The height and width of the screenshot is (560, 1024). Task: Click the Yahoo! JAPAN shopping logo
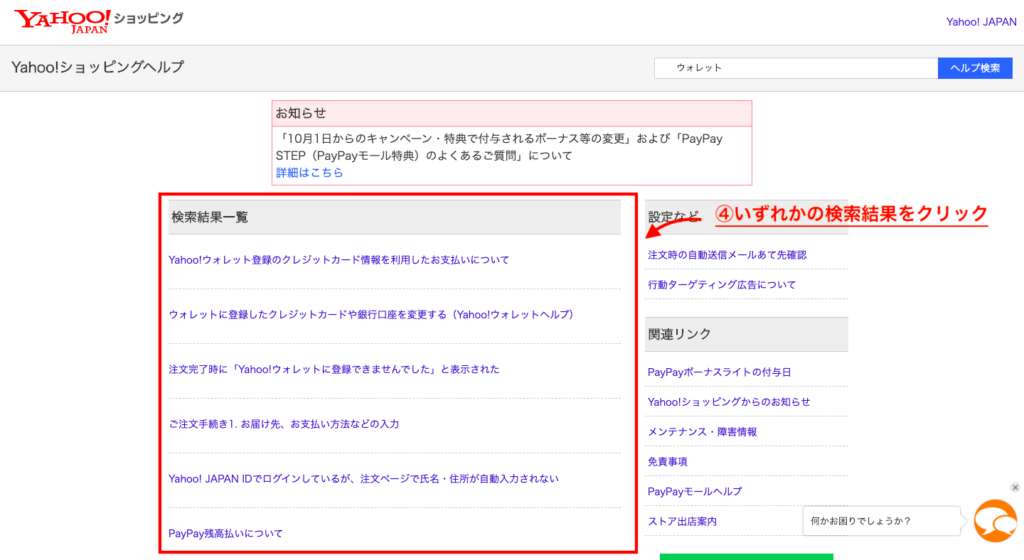tap(99, 21)
